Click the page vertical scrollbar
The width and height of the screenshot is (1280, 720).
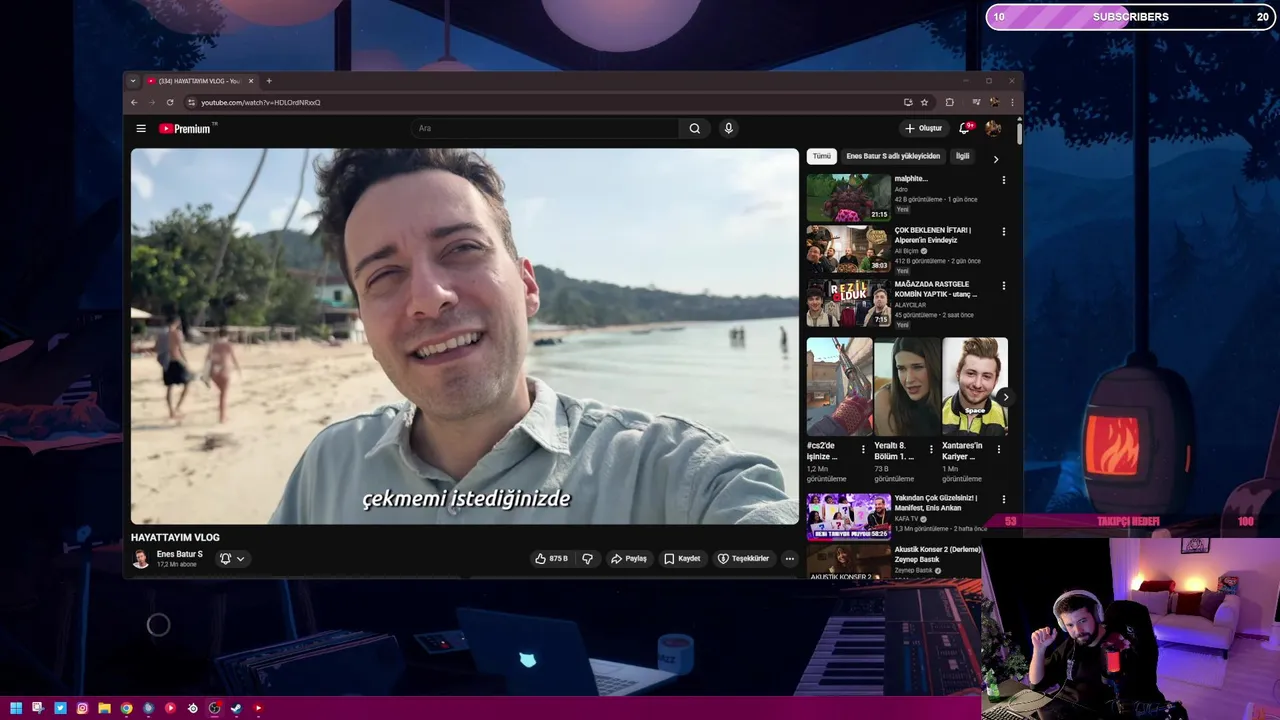1019,135
